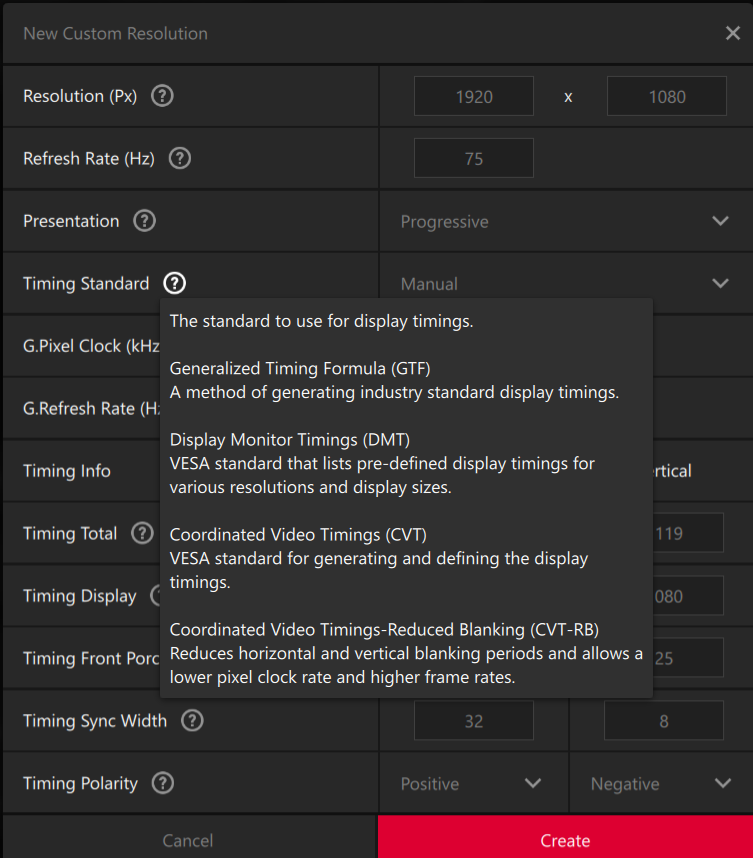Click help icon beside Timing Sync Width
Screen dimensions: 753x858
click(192, 720)
